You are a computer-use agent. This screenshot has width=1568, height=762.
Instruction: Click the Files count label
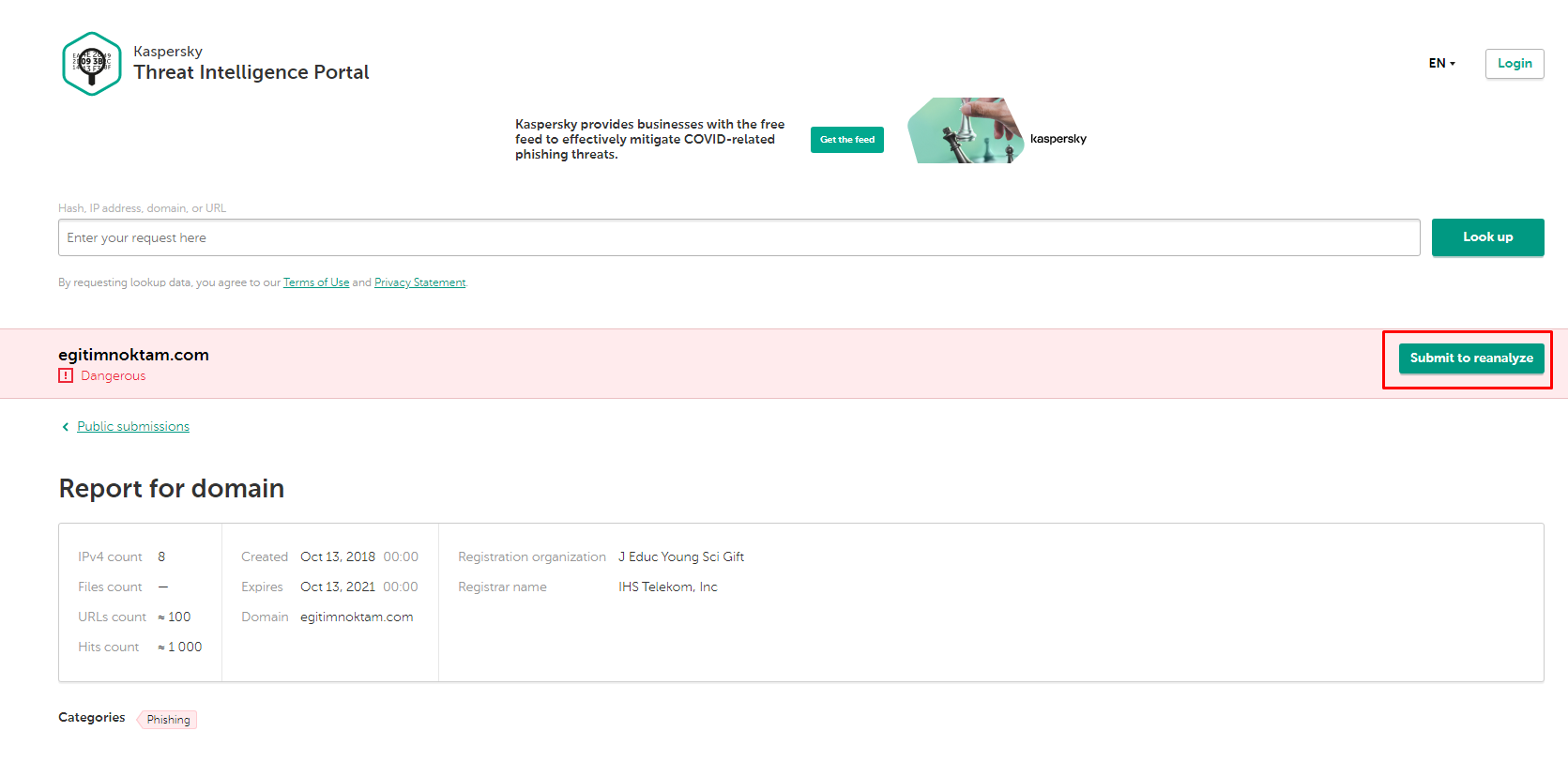pos(110,587)
